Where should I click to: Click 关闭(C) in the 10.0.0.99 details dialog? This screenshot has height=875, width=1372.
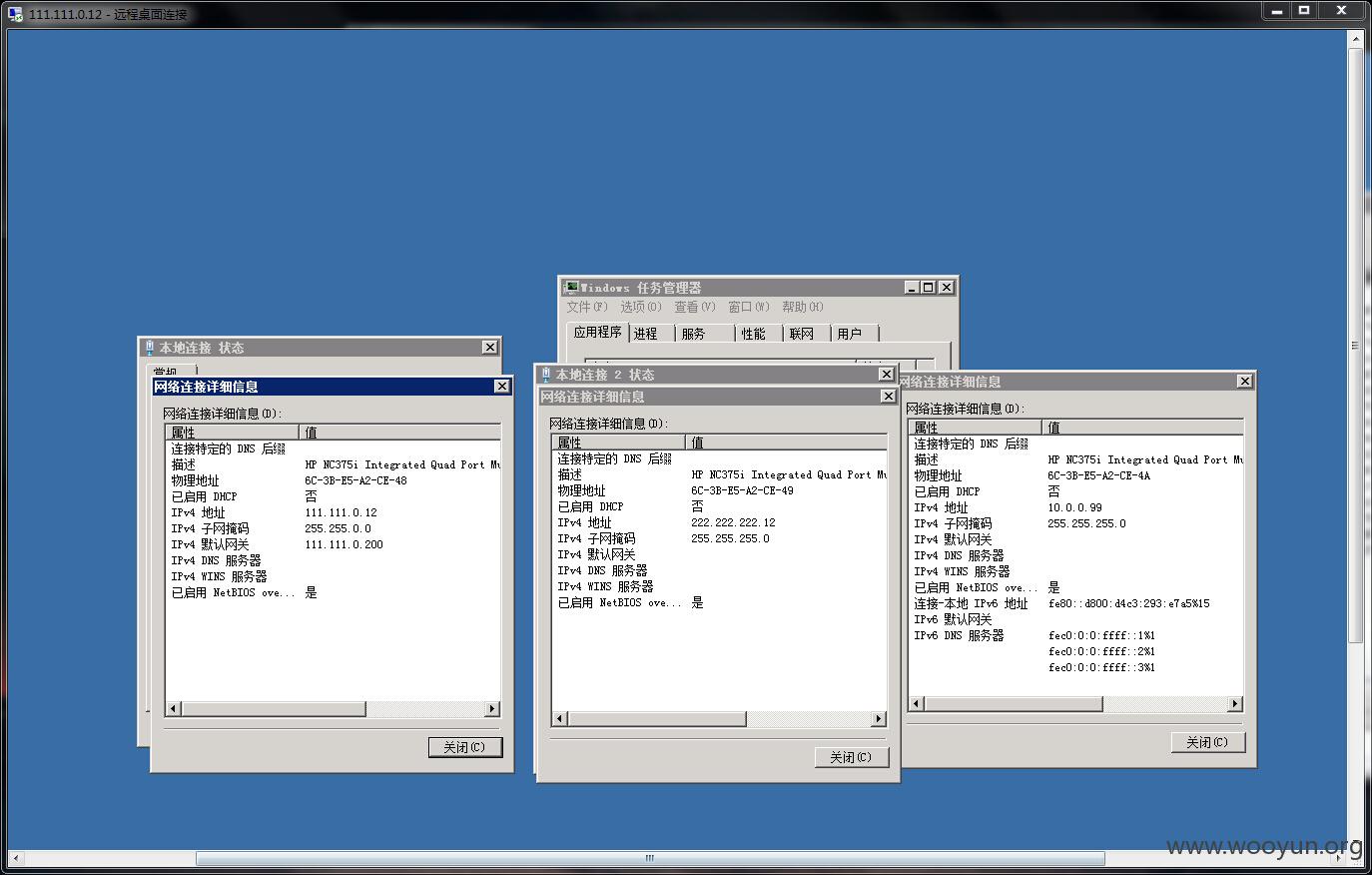coord(1207,742)
